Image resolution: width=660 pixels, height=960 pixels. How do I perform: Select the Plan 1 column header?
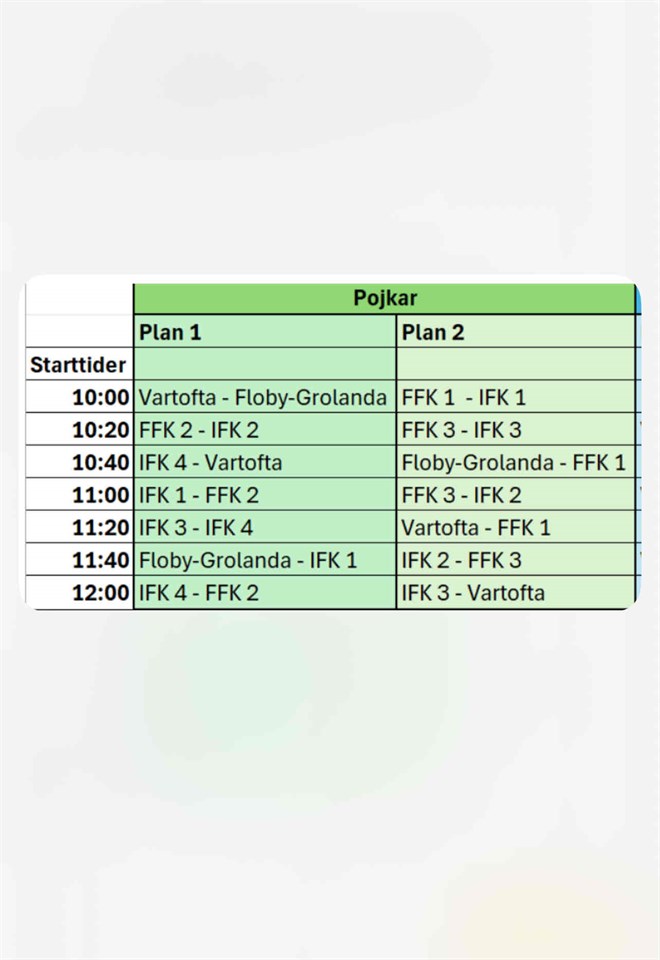(x=264, y=332)
